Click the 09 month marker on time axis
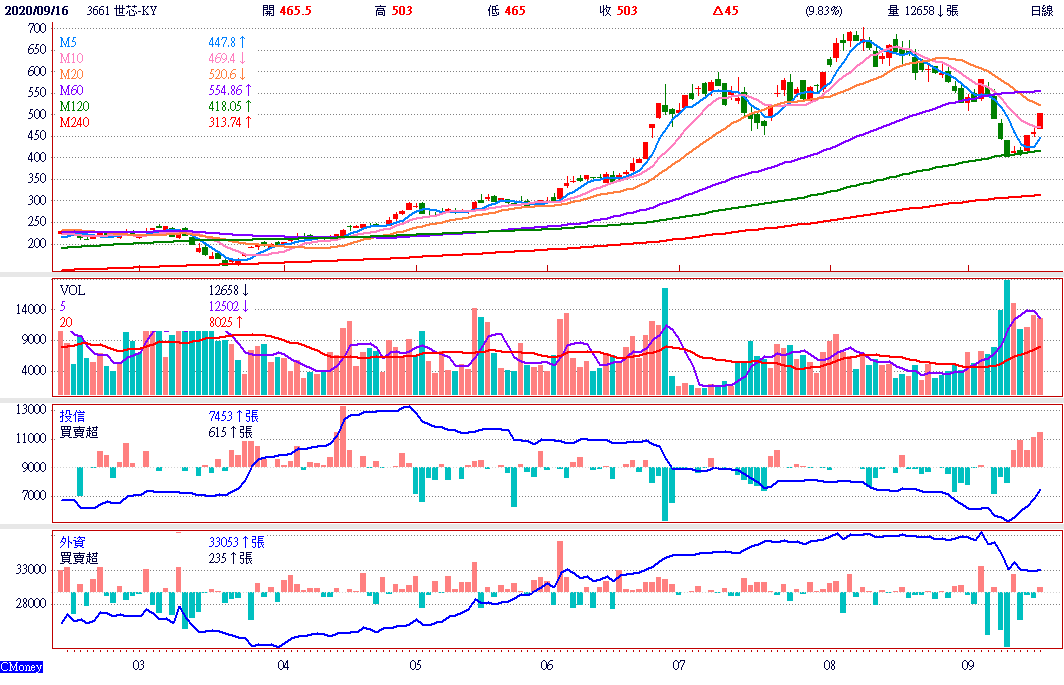The width and height of the screenshot is (1064, 685). point(967,665)
